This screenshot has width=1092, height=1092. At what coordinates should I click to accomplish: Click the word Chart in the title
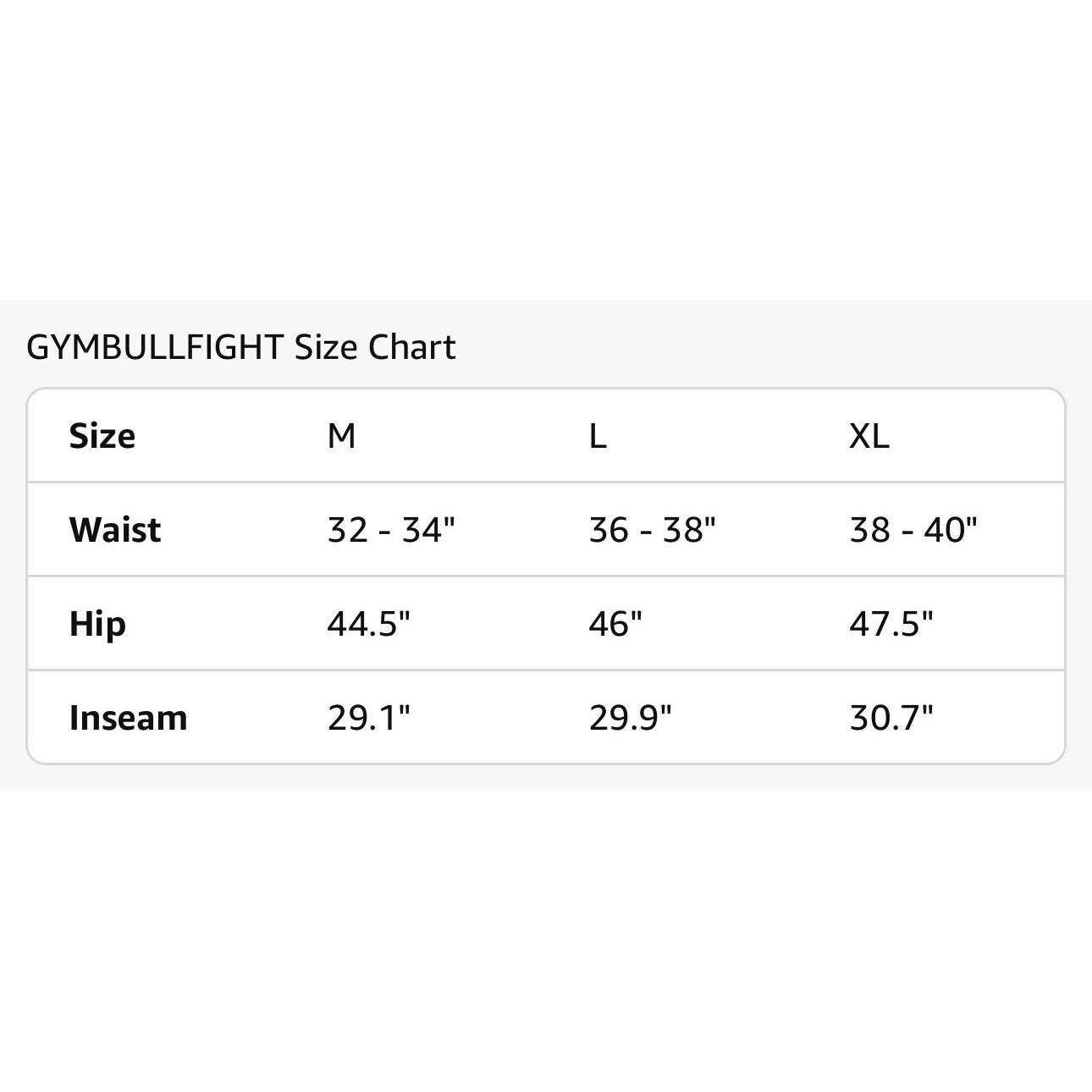412,348
